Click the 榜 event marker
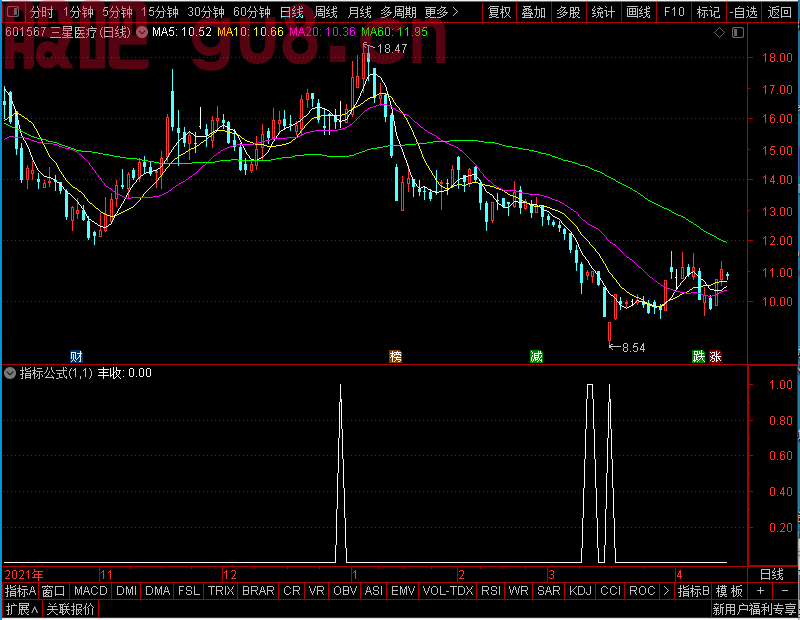 coord(395,356)
